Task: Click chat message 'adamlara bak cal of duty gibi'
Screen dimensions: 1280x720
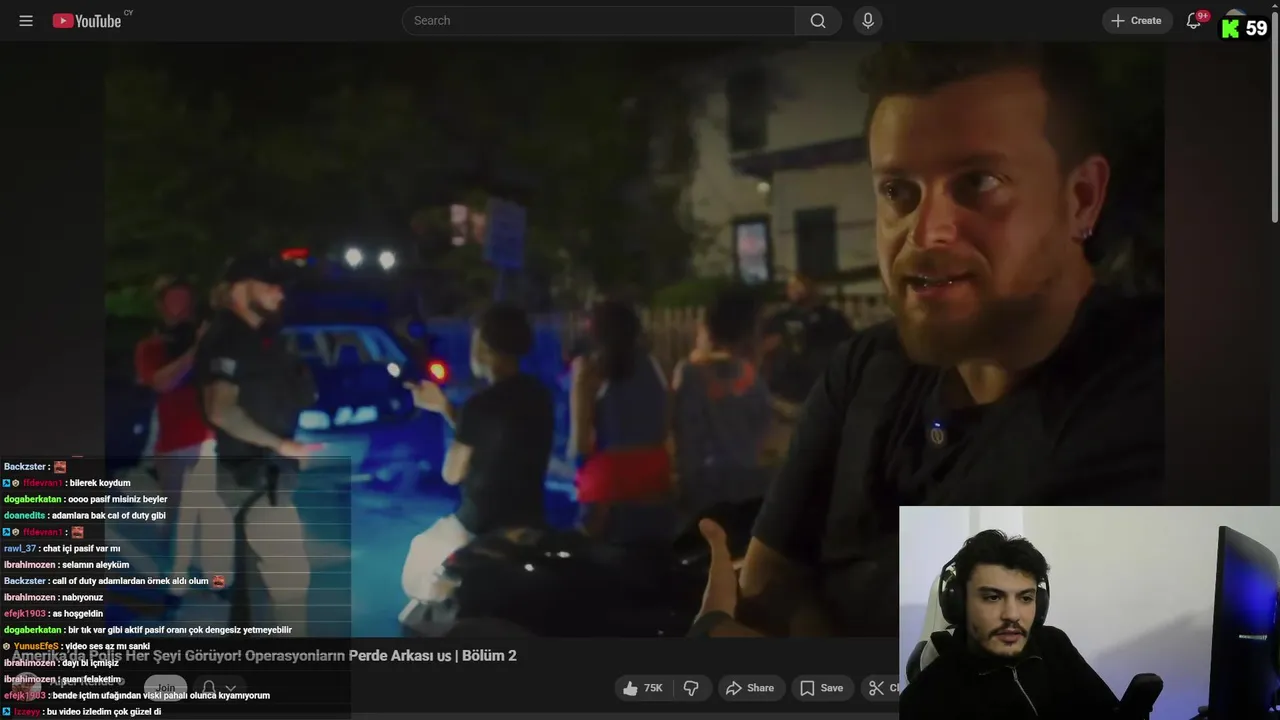Action: coord(109,516)
